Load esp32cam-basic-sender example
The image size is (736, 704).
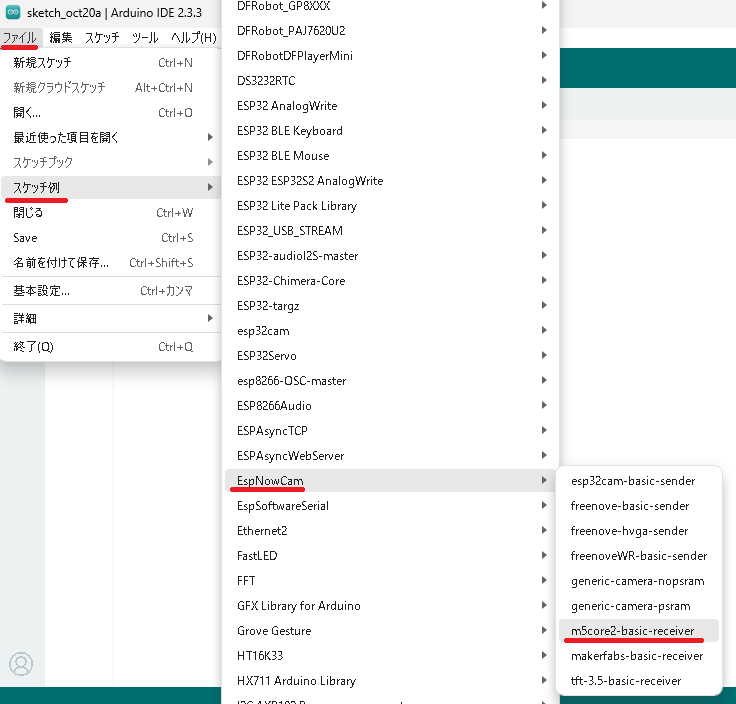point(639,481)
